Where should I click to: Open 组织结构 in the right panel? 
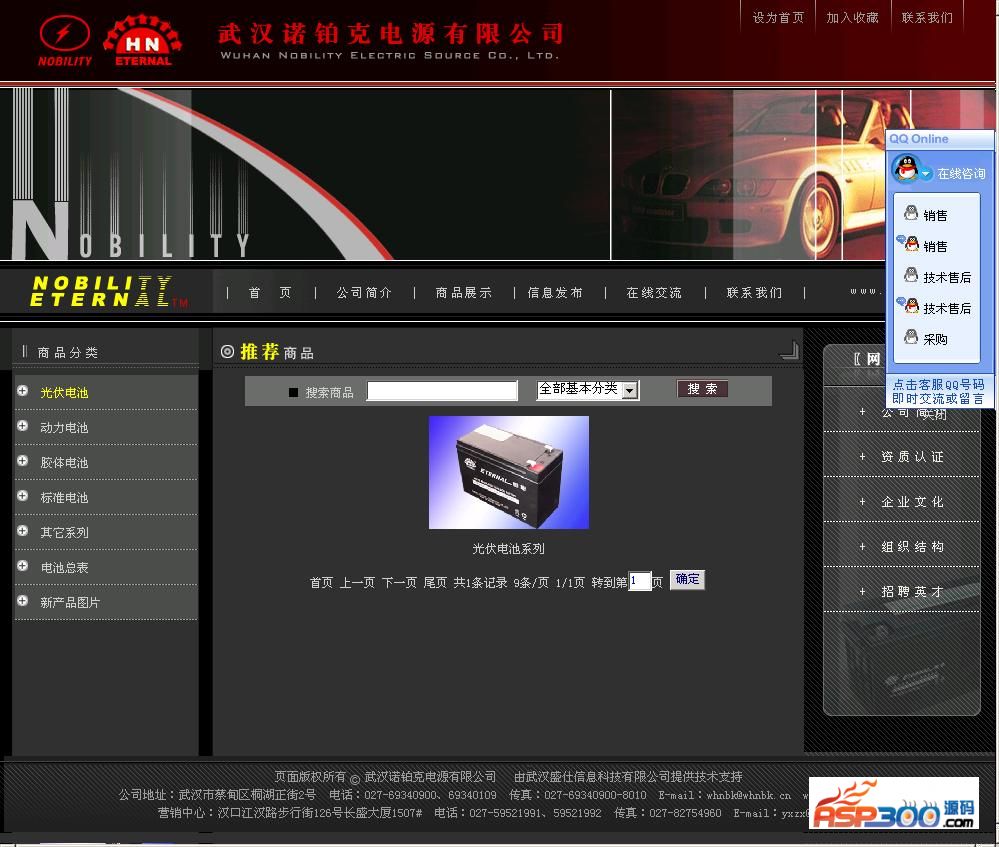coord(912,547)
